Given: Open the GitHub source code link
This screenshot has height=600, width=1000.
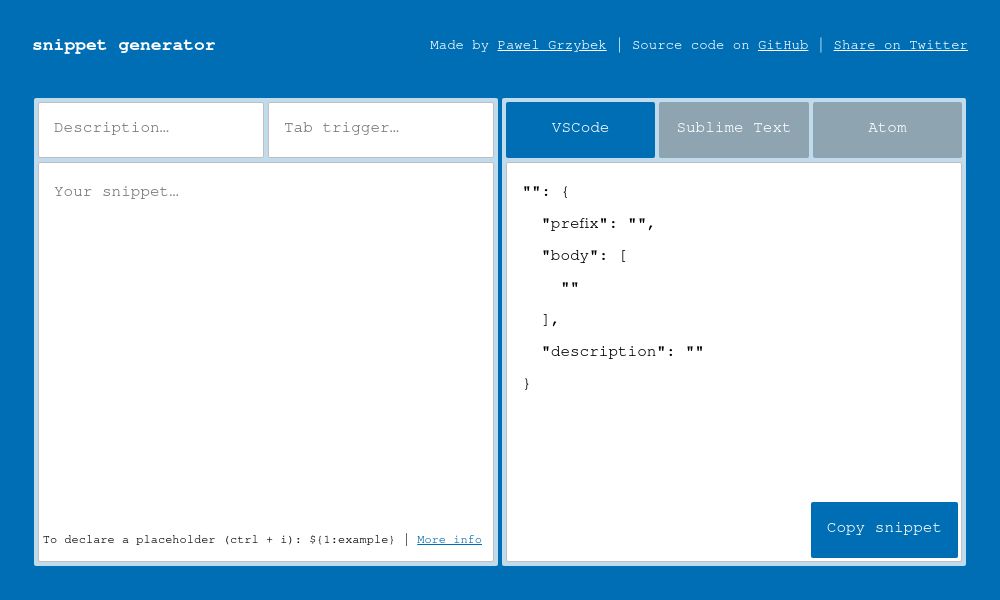Looking at the screenshot, I should click(782, 45).
